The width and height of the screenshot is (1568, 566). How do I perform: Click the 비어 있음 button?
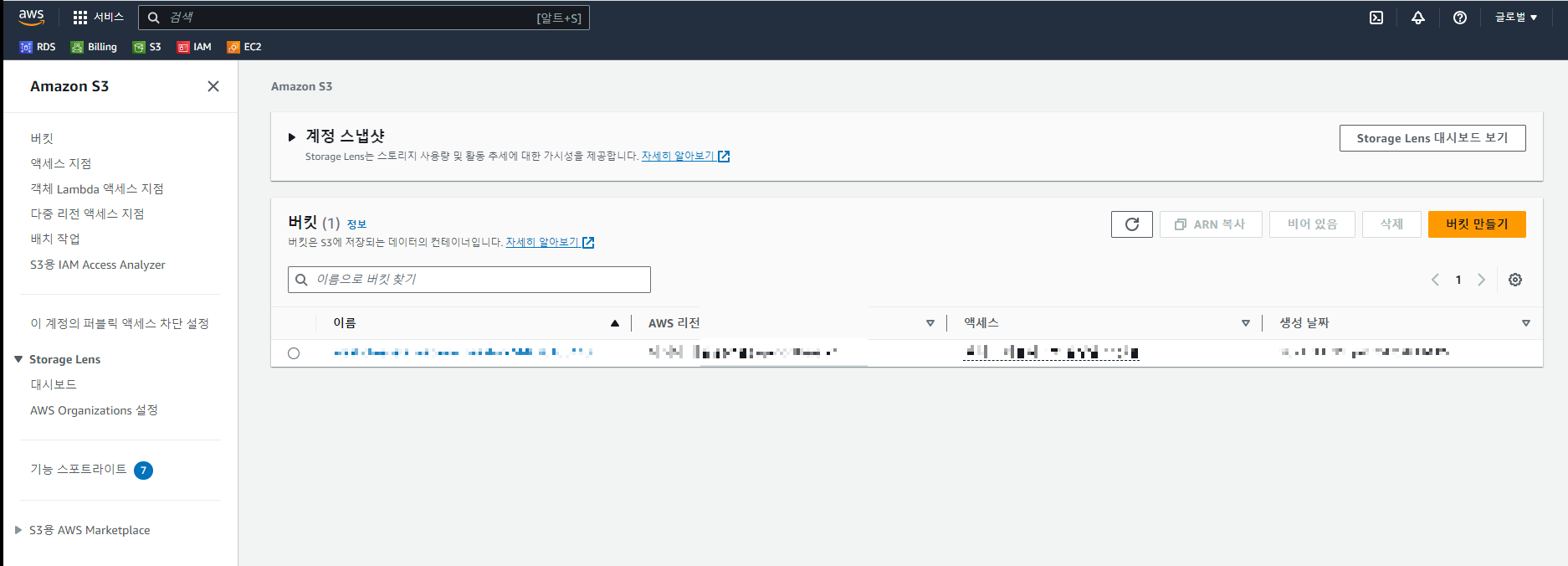1312,224
